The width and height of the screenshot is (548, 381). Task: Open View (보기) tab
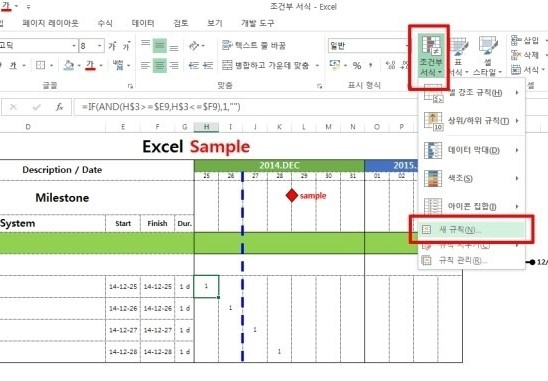coord(215,23)
